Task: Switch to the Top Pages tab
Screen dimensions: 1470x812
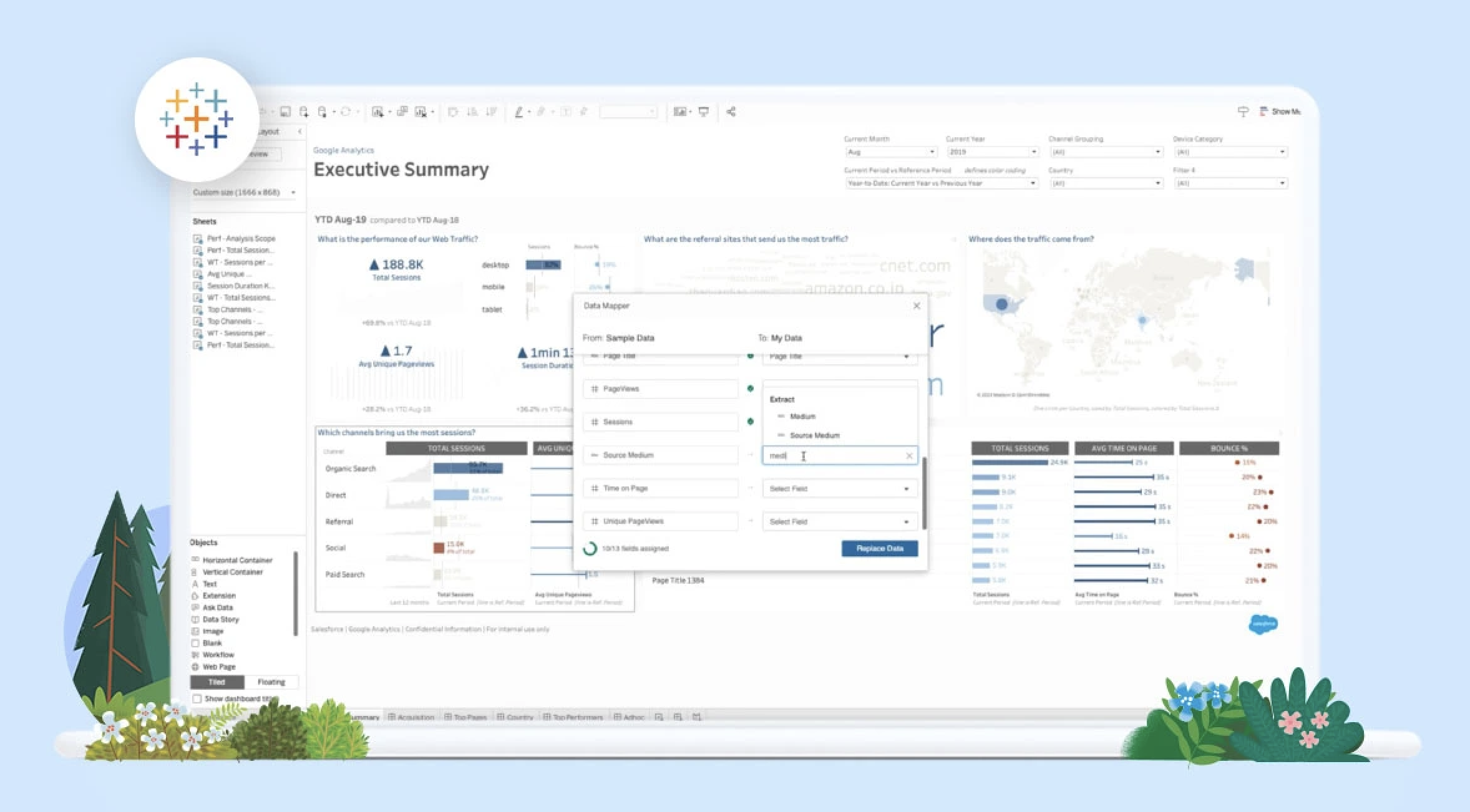Action: [x=465, y=717]
